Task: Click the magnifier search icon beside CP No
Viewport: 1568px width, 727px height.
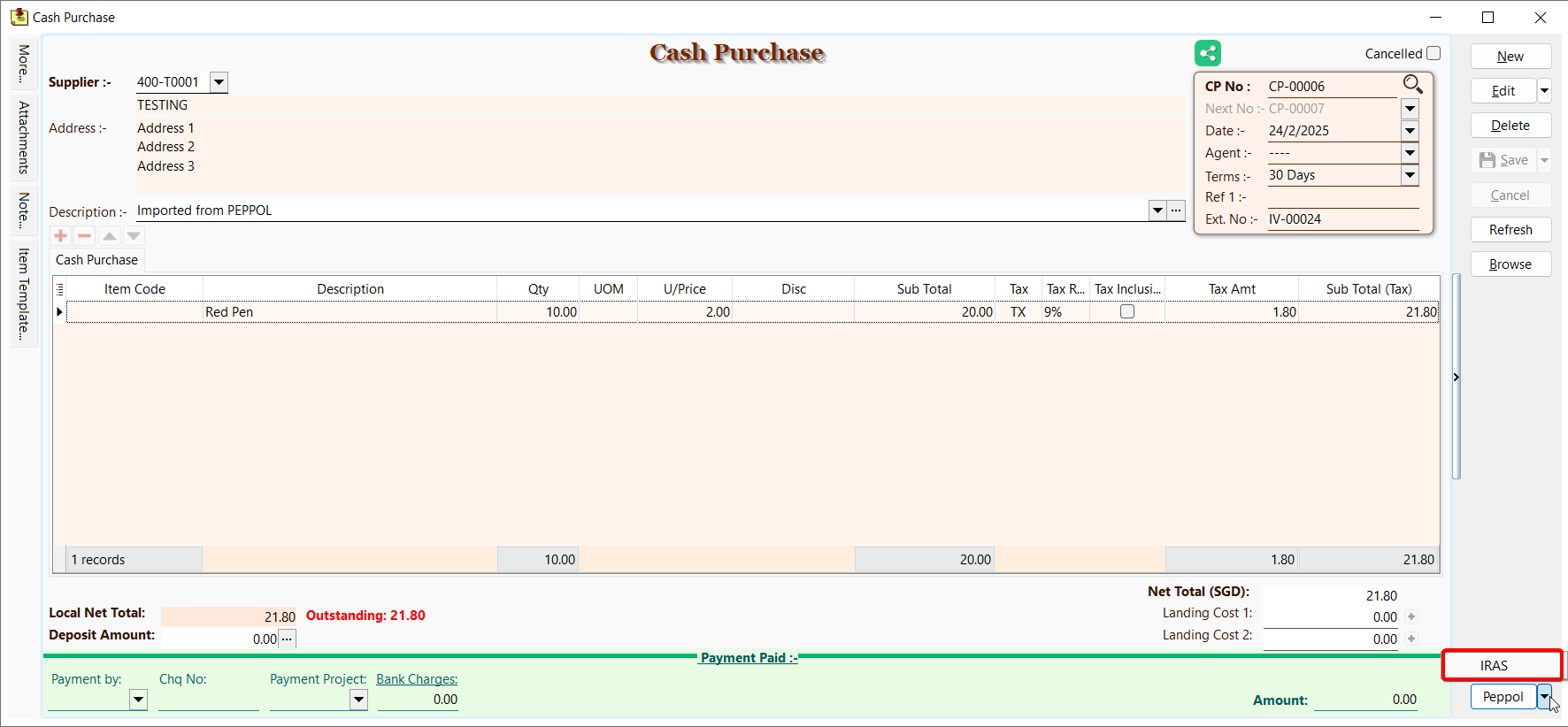Action: tap(1412, 84)
